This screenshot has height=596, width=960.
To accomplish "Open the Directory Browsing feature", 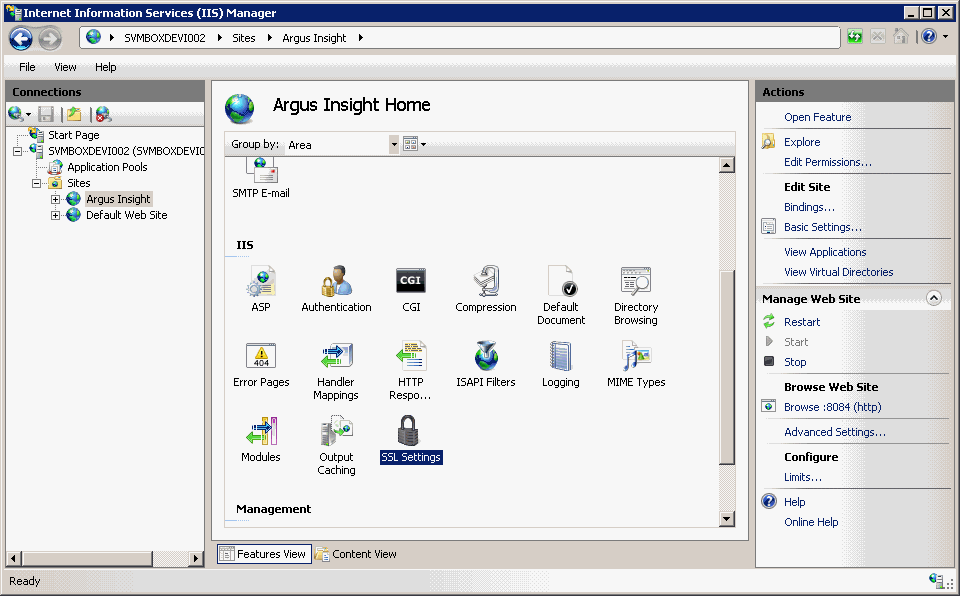I will [636, 295].
